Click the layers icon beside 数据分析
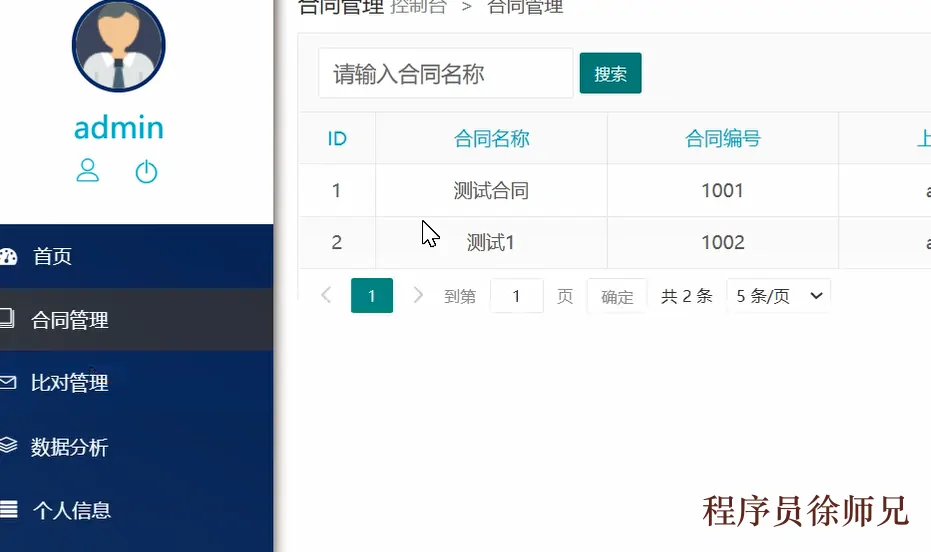 coord(8,445)
